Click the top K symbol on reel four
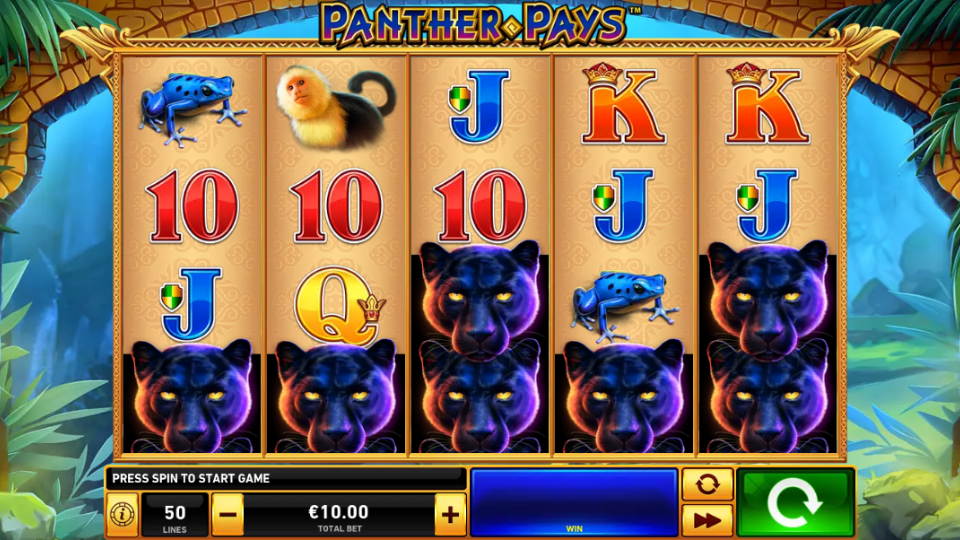The image size is (960, 540). pyautogui.click(x=623, y=103)
